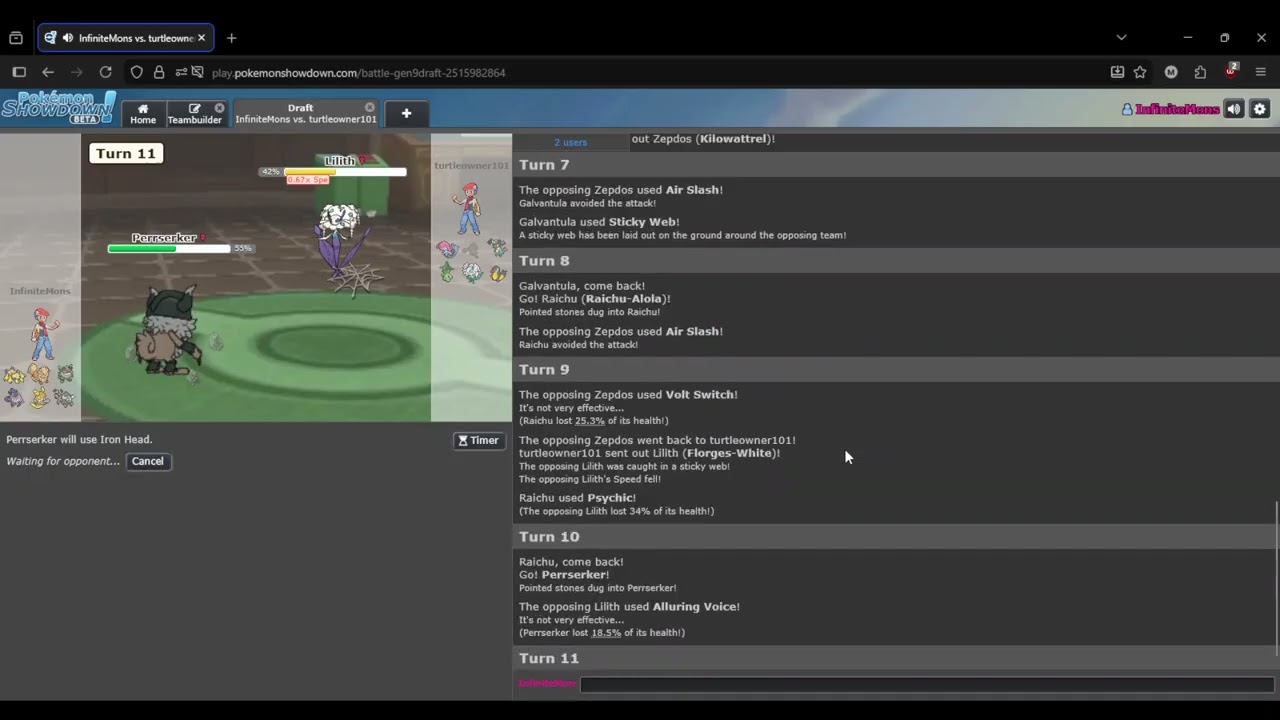This screenshot has width=1280, height=720.
Task: Cancel the Iron Head move choice
Action: coord(147,461)
